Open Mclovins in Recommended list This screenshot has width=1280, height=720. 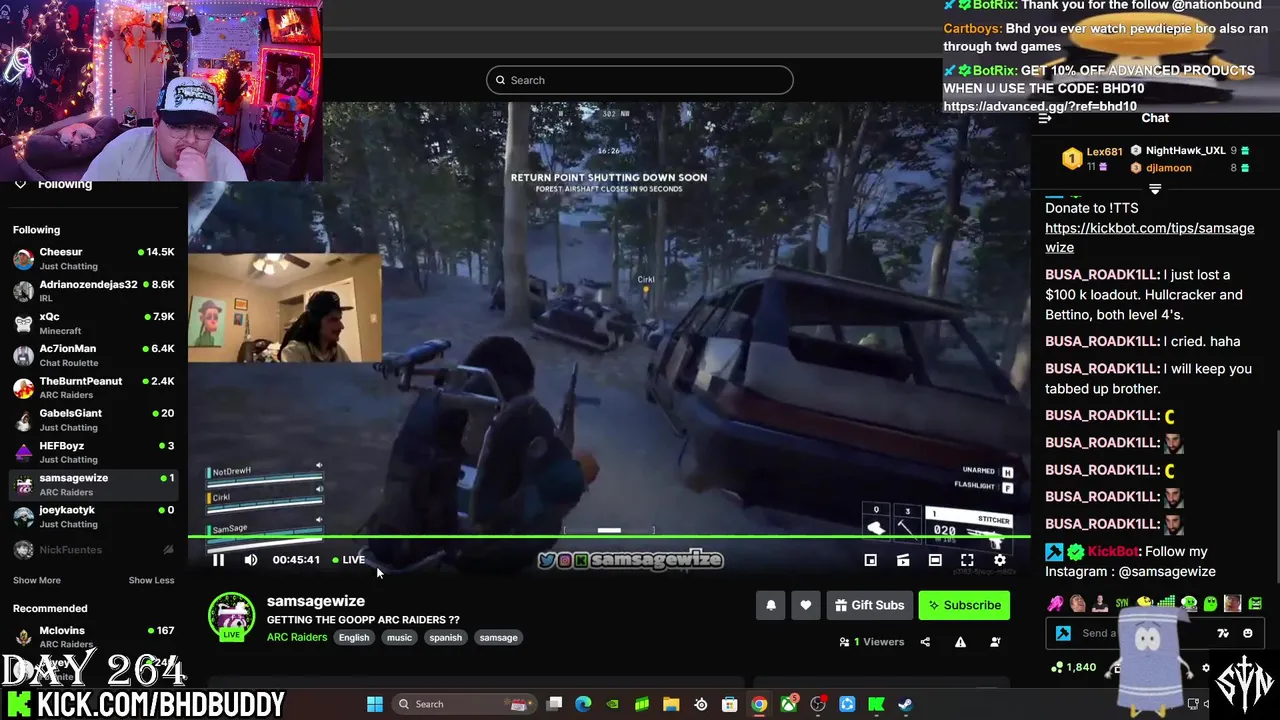94,636
